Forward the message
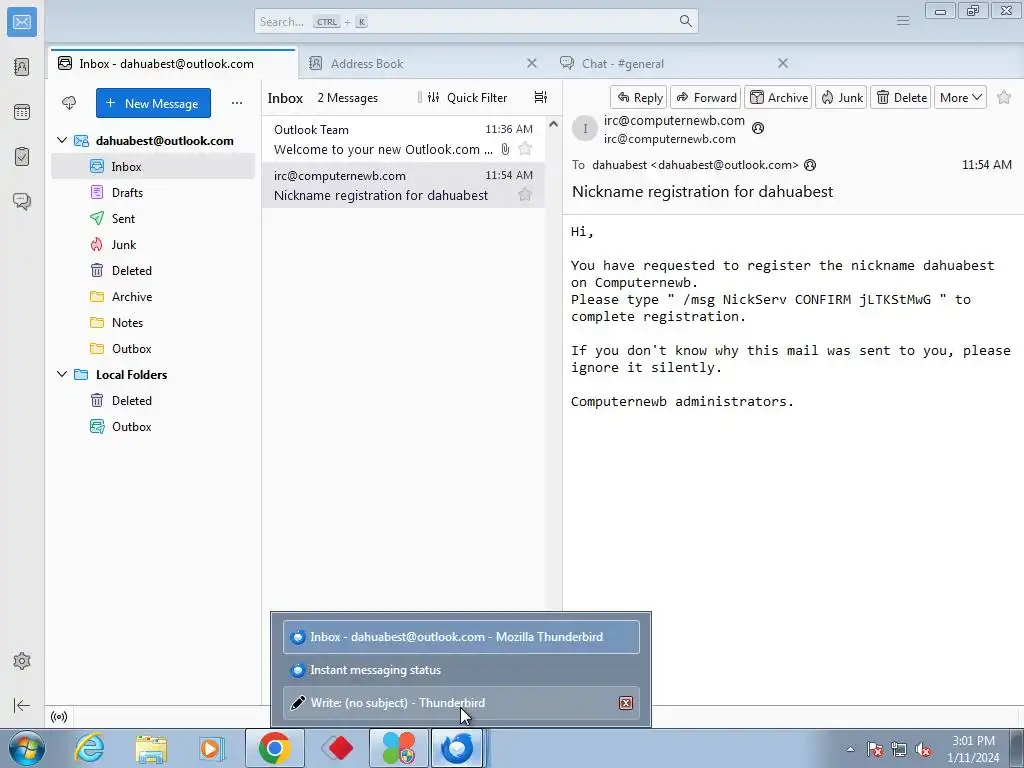 click(x=706, y=97)
